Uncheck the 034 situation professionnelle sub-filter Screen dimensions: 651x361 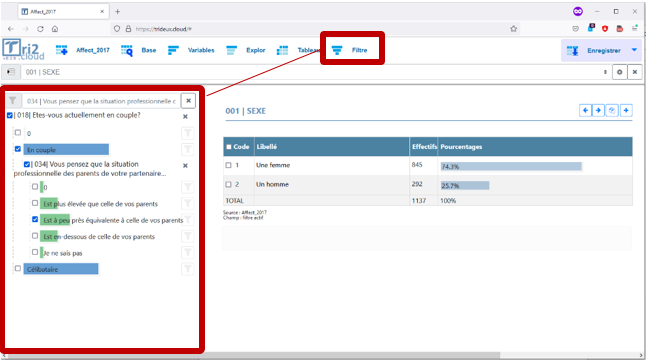[x=27, y=164]
